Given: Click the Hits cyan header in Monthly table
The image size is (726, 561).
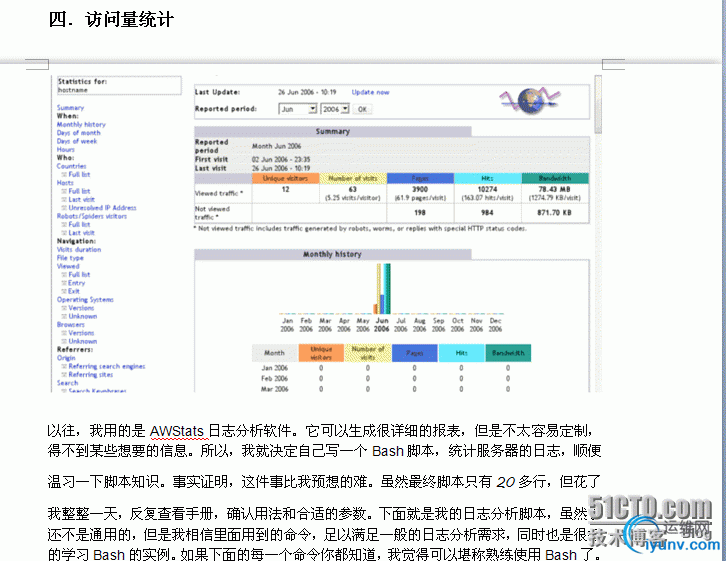Looking at the screenshot, I should (x=461, y=353).
